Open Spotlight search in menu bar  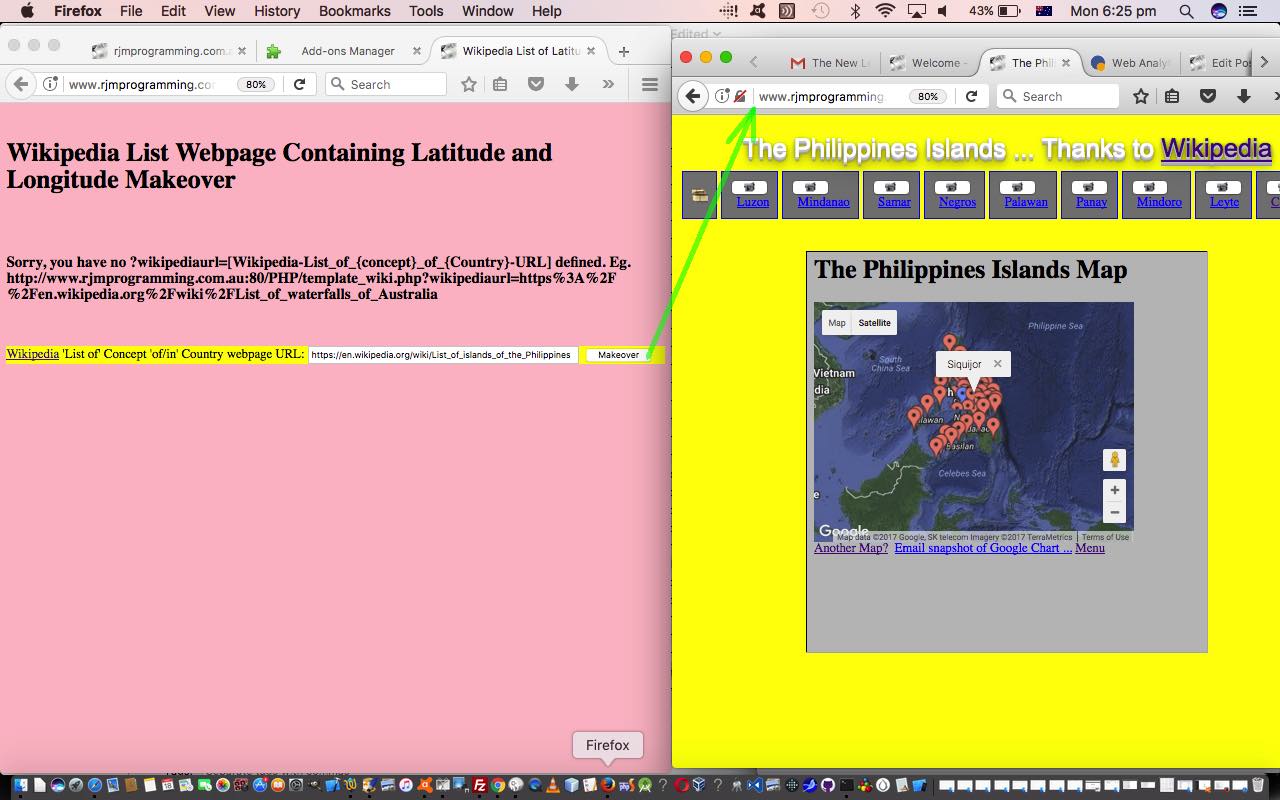pos(1186,11)
